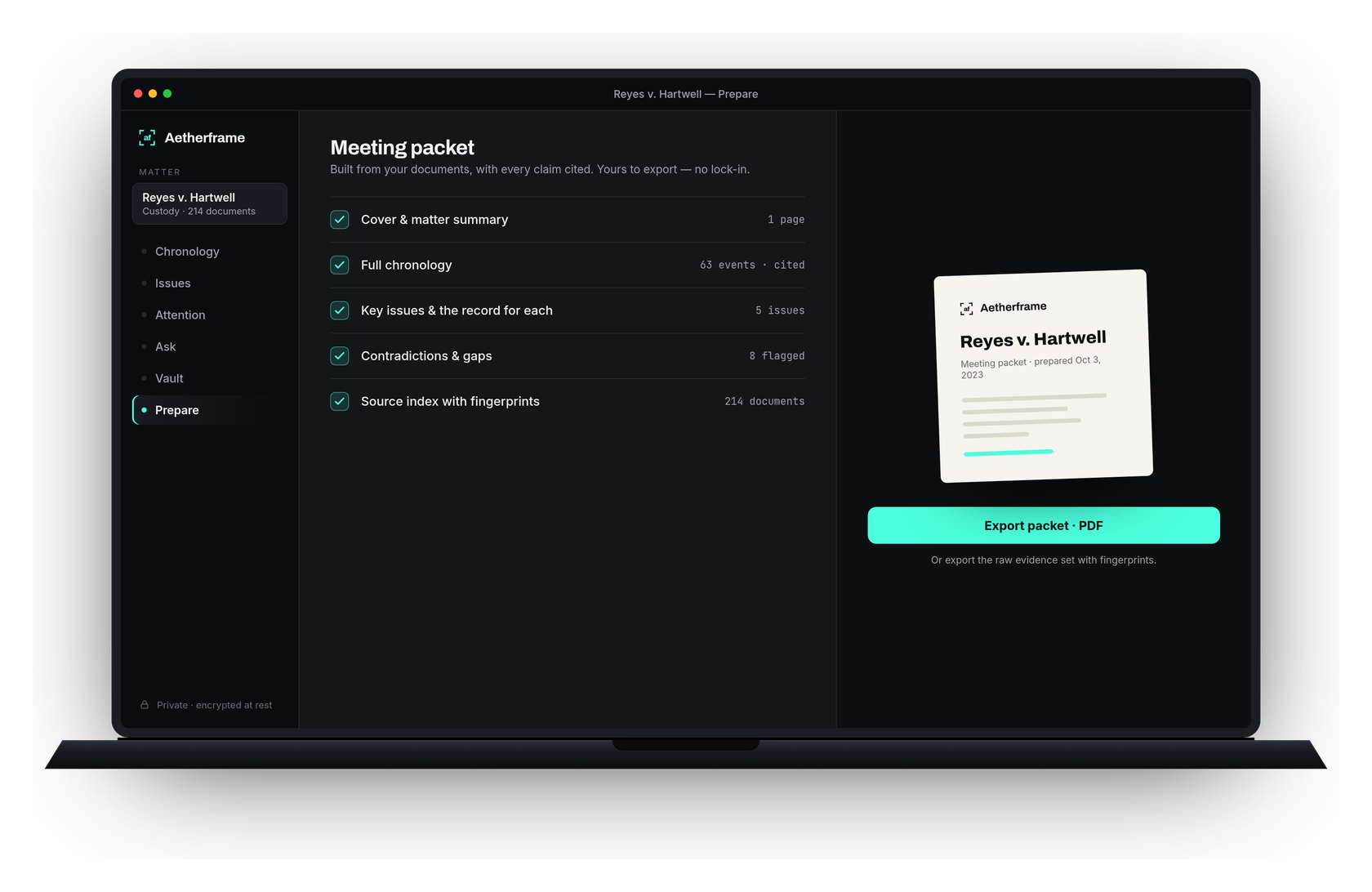Screen dimensions: 1372x892
Task: Click 'Key issues & the record for each' label
Action: click(x=457, y=310)
